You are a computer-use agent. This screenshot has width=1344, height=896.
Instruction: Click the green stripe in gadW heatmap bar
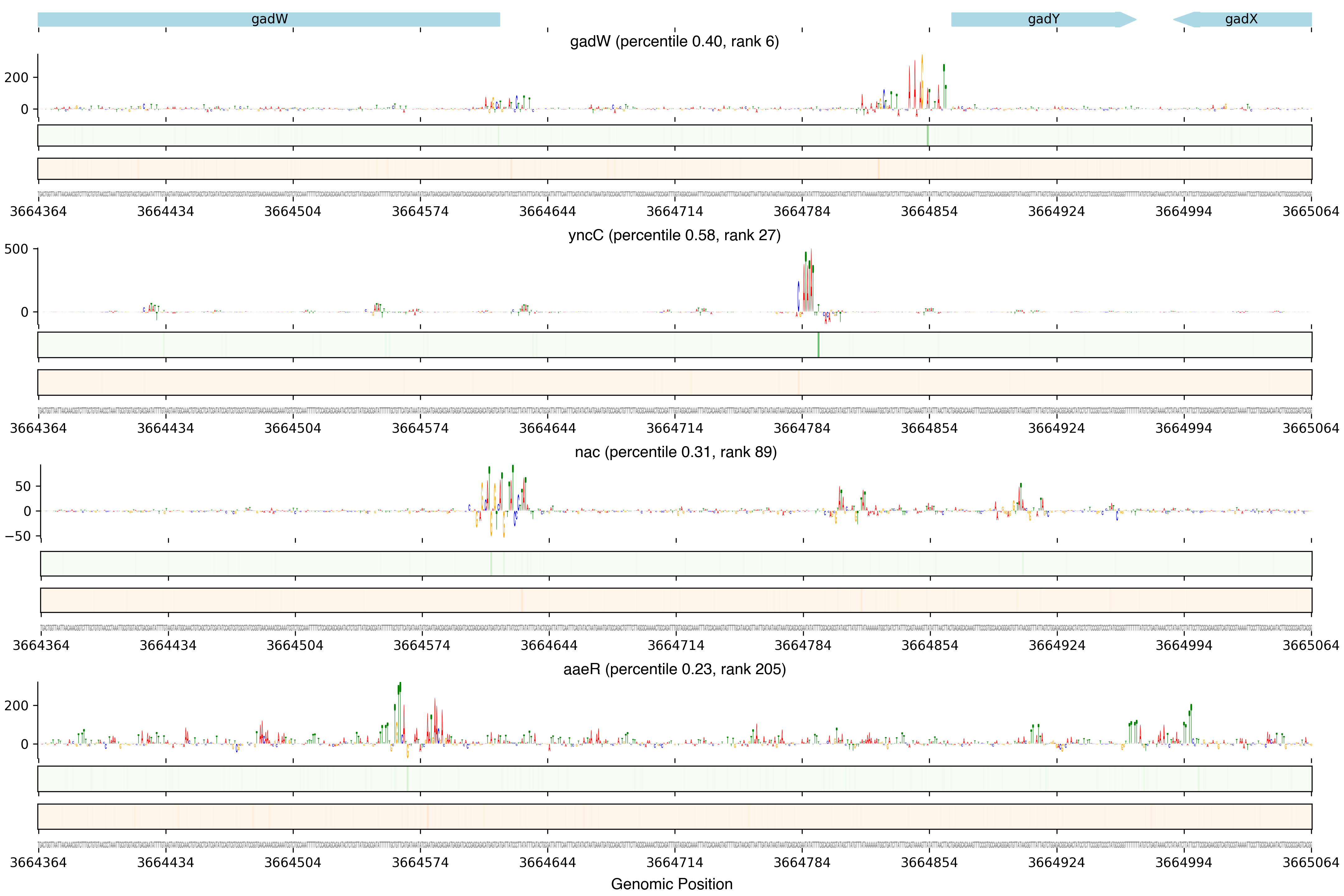tap(927, 135)
